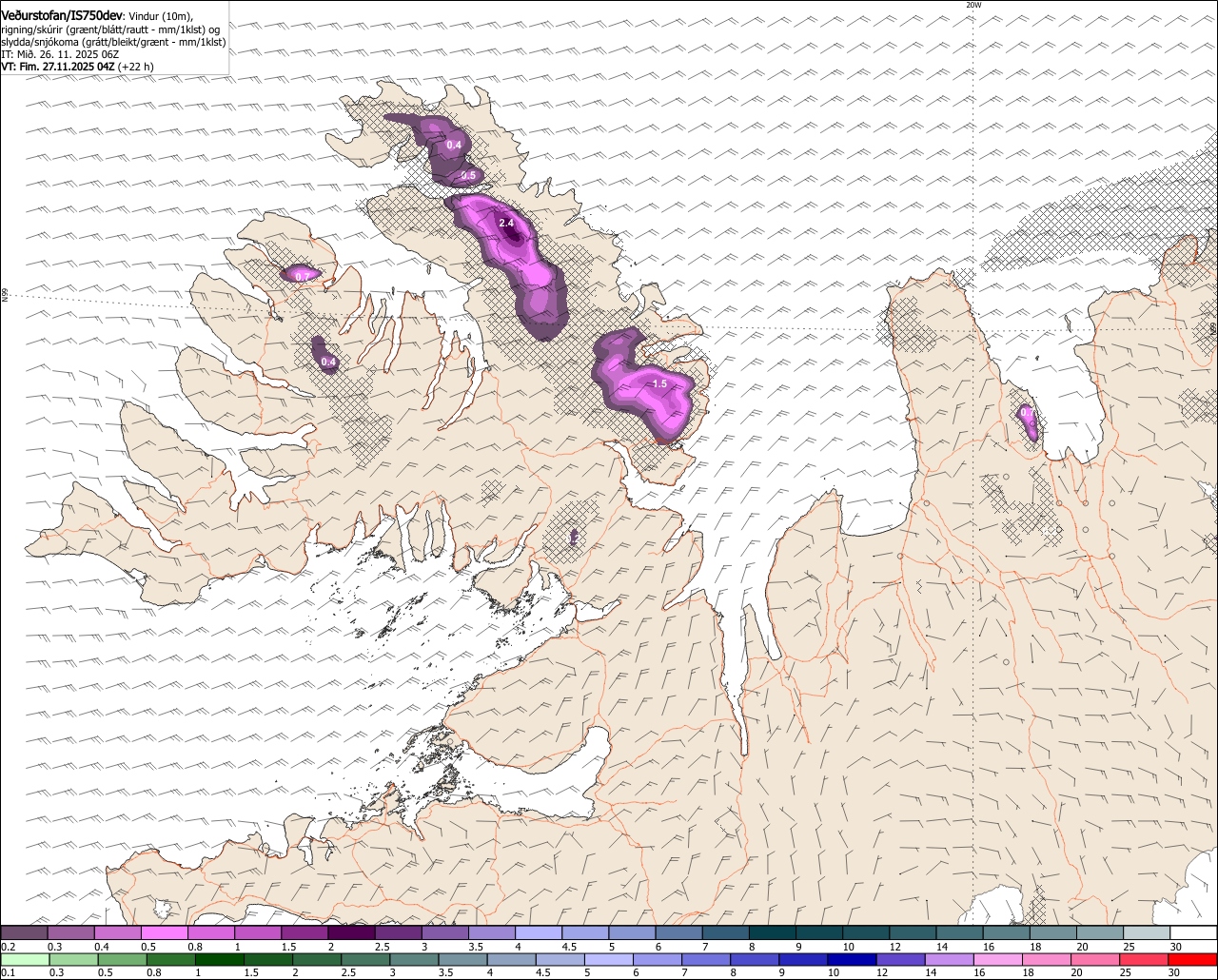
Task: Select the snow scale swatch between 10 and 12
Action: click(866, 932)
